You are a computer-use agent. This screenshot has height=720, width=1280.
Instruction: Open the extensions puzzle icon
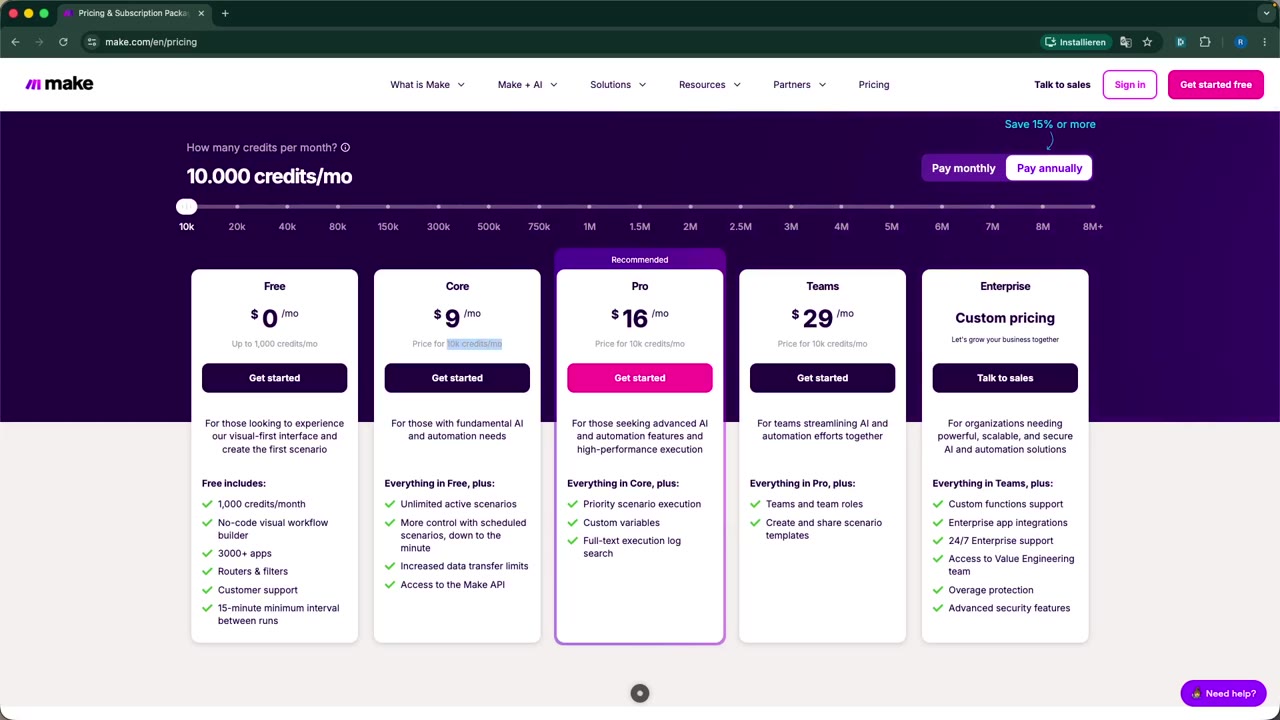(x=1205, y=42)
